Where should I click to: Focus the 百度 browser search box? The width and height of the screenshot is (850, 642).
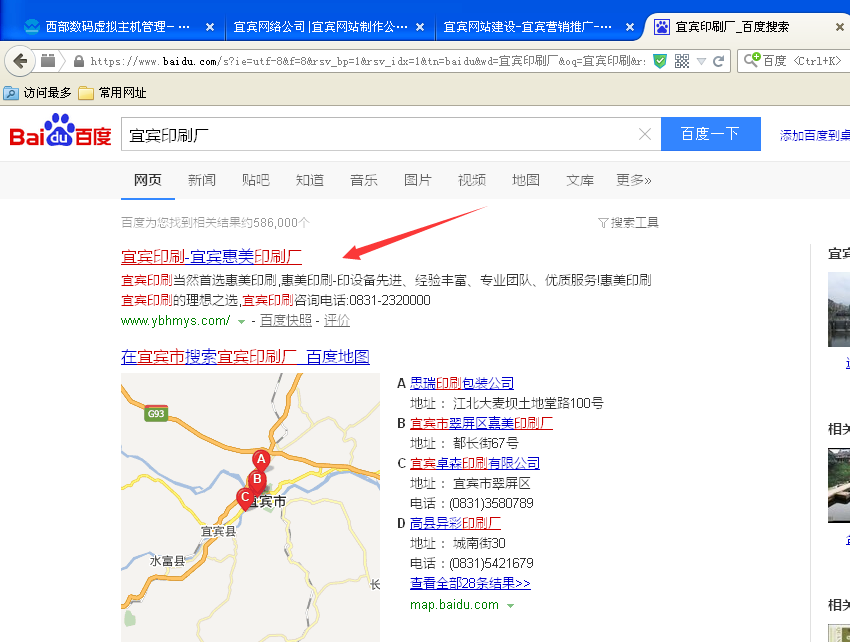(801, 61)
